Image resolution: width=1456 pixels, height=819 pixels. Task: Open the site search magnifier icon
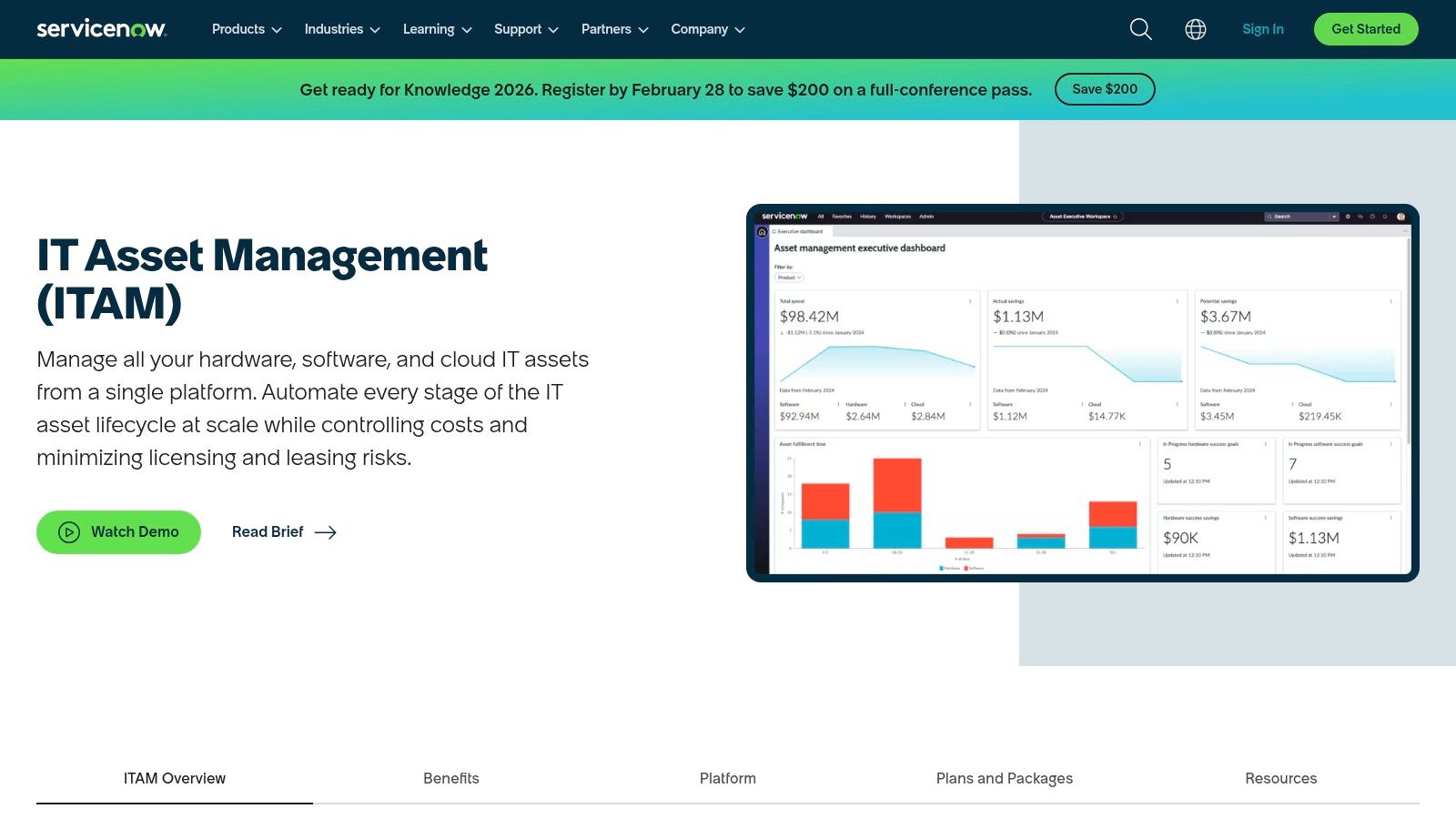(x=1139, y=29)
